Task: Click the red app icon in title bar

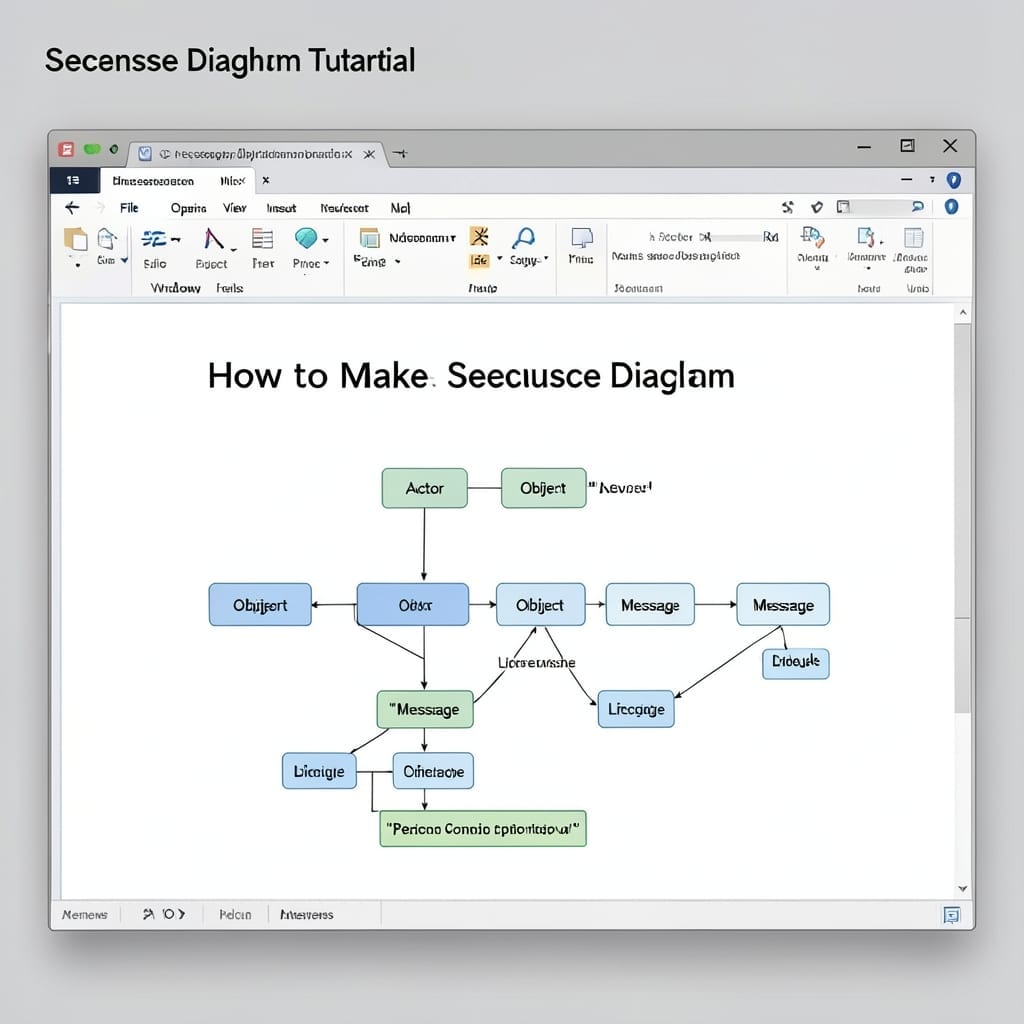Action: (66, 149)
